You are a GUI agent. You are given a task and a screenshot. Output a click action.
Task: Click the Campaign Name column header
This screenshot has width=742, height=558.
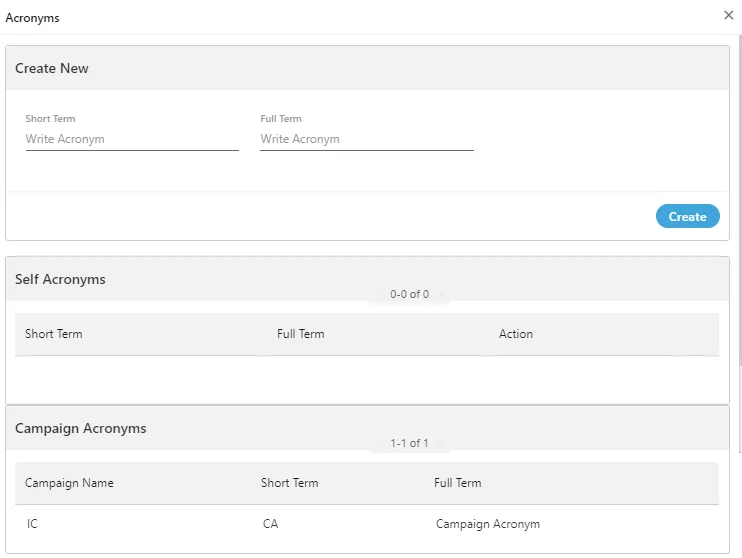pos(69,483)
